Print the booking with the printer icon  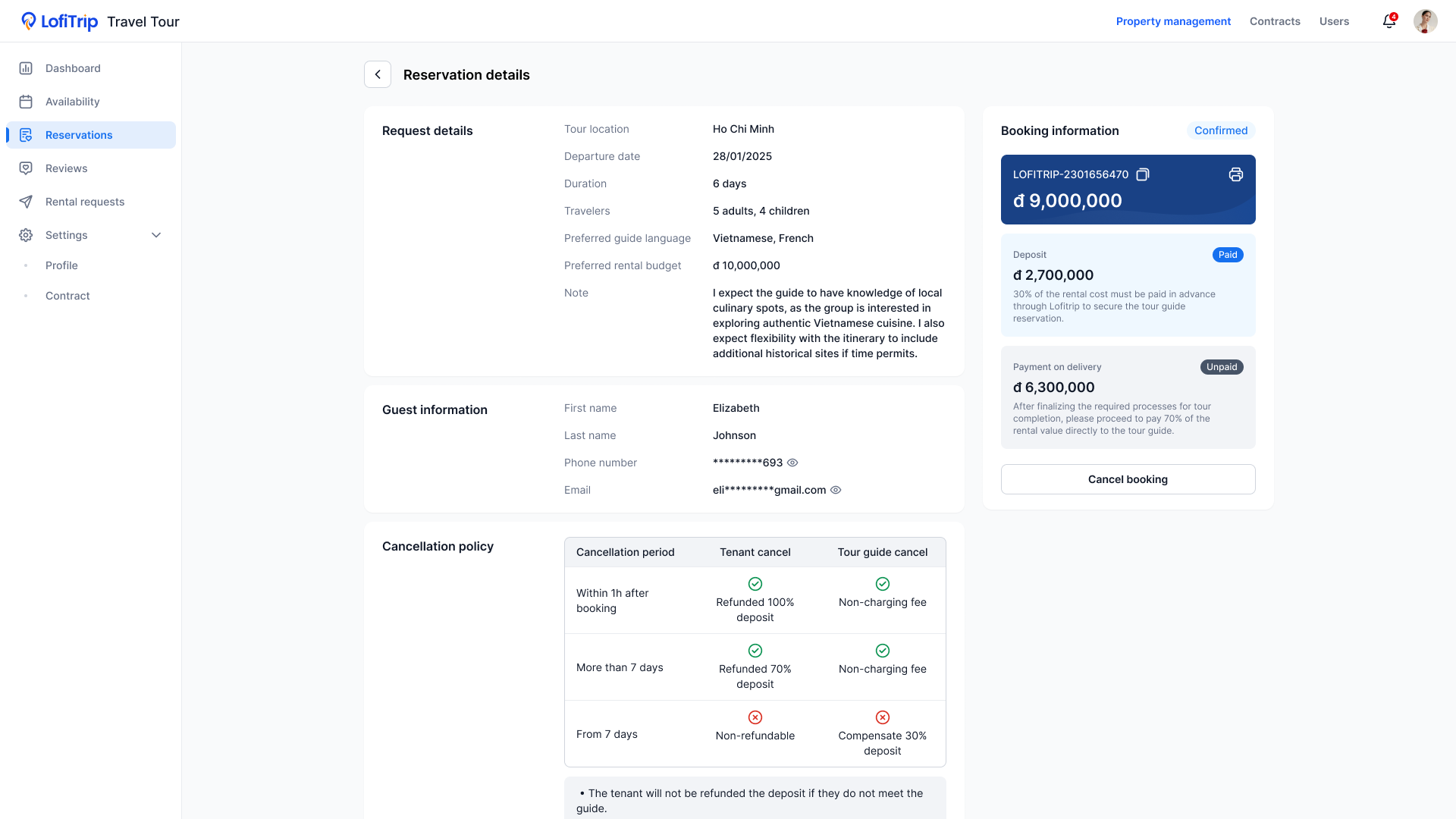point(1236,174)
